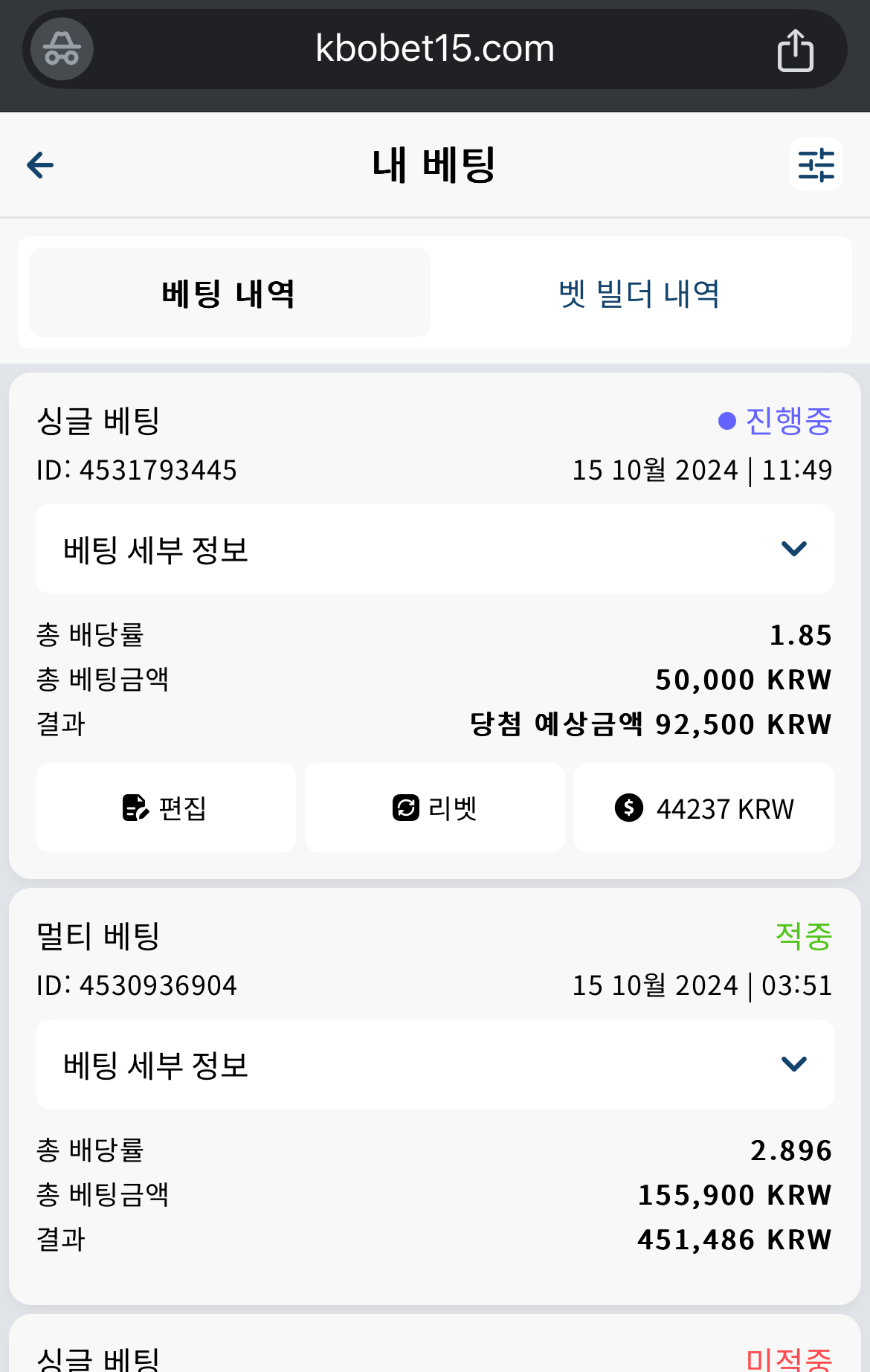Expand 베팅 세부 정보 for bet 4531793445
870x1372 pixels.
pos(435,549)
